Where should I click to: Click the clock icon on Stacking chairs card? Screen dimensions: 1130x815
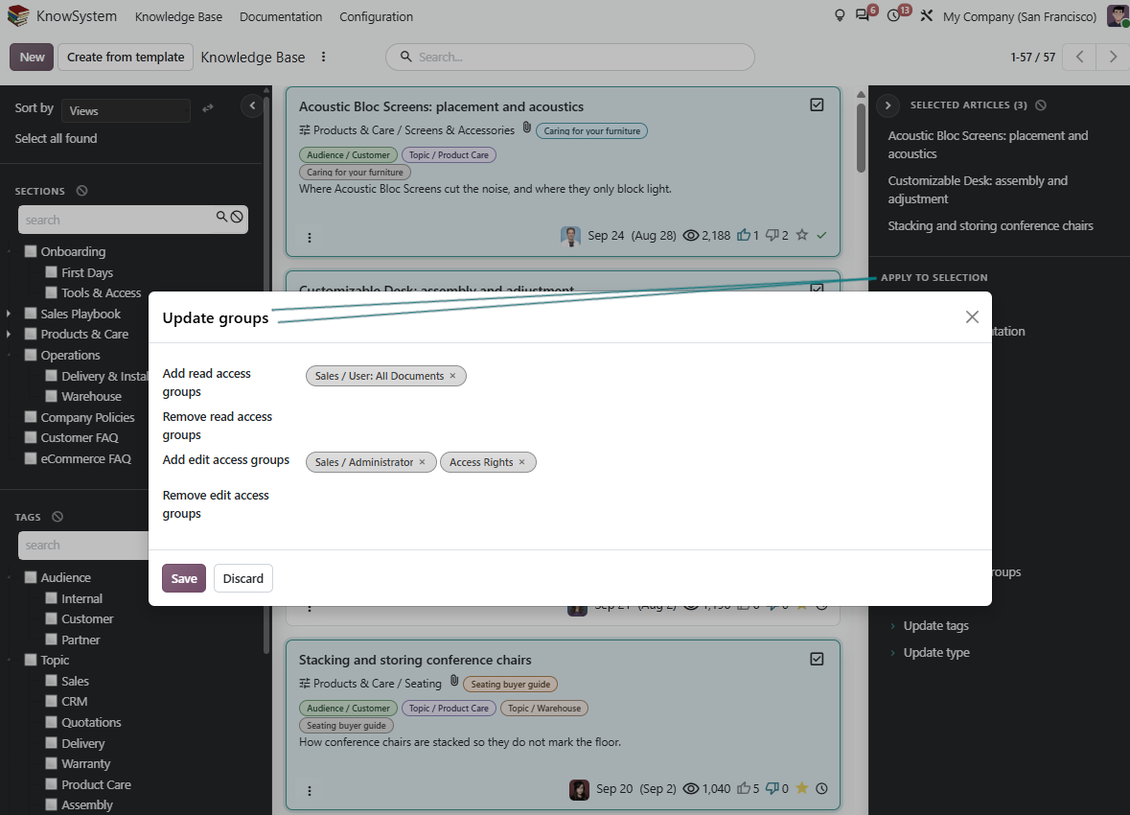[x=822, y=788]
